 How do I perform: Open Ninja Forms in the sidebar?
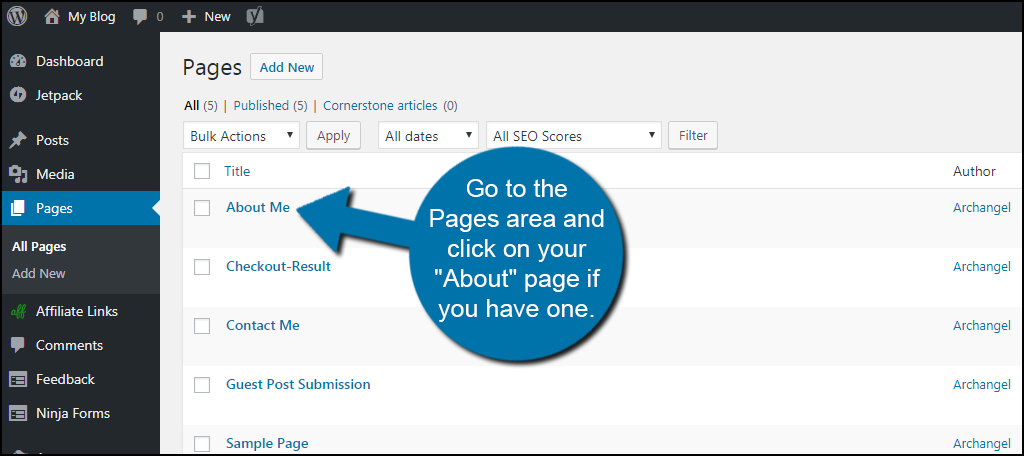click(73, 414)
